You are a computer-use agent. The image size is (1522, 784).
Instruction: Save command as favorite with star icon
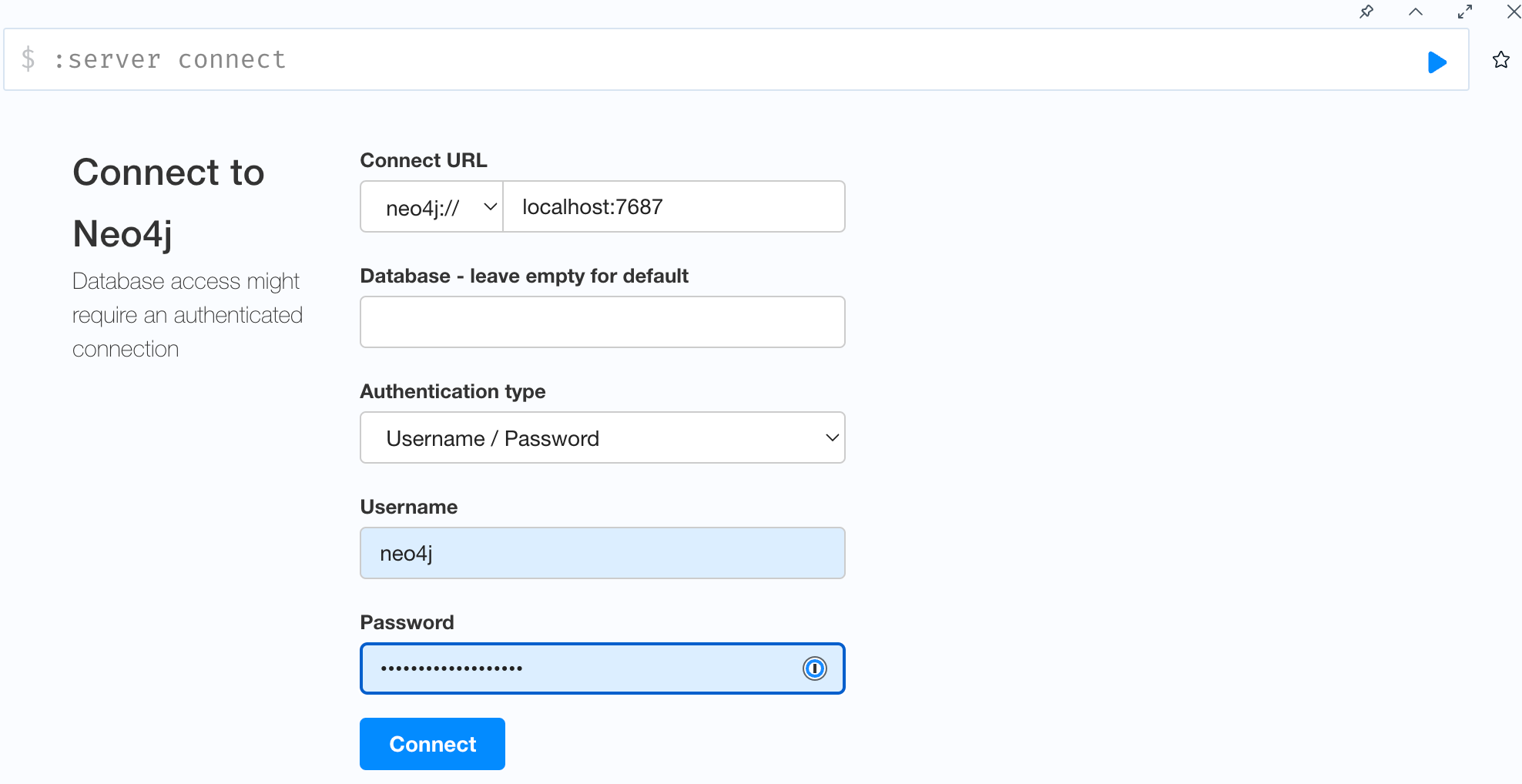[x=1500, y=60]
